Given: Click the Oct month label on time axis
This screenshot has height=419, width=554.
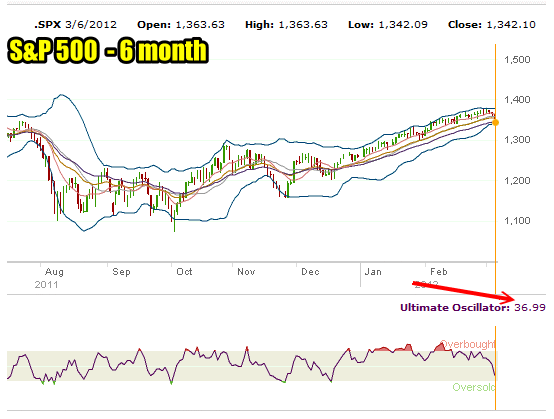Looking at the screenshot, I should (184, 272).
